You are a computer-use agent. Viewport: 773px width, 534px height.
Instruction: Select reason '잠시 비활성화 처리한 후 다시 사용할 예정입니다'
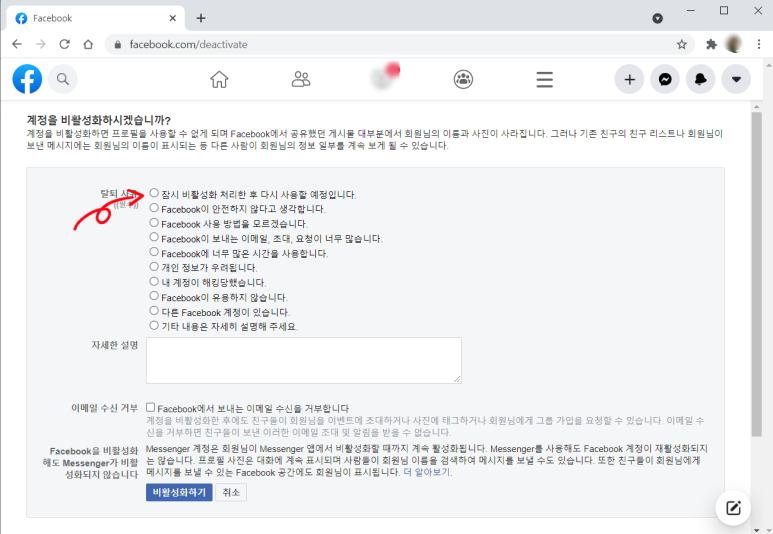tap(154, 193)
